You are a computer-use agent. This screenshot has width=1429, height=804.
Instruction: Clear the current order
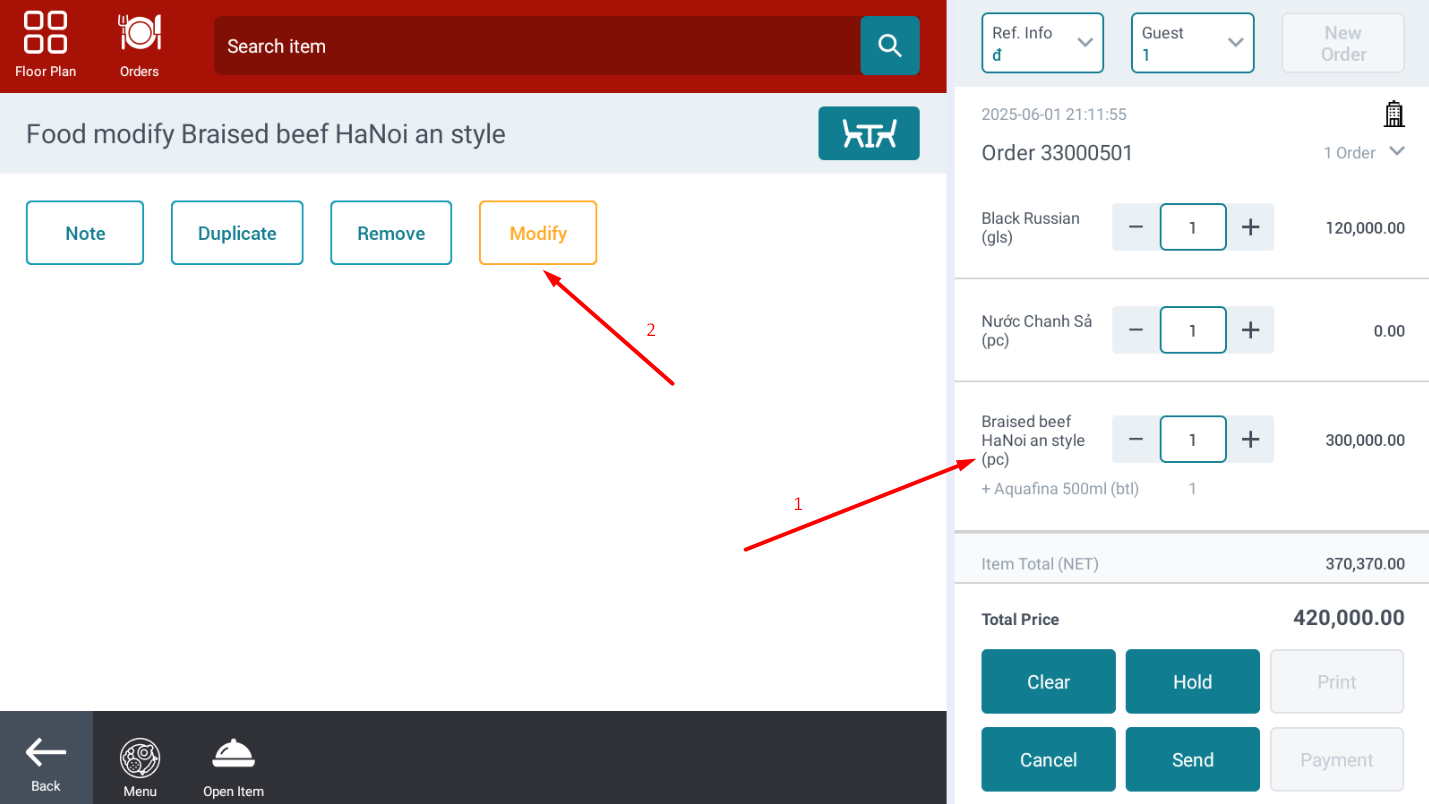1048,682
